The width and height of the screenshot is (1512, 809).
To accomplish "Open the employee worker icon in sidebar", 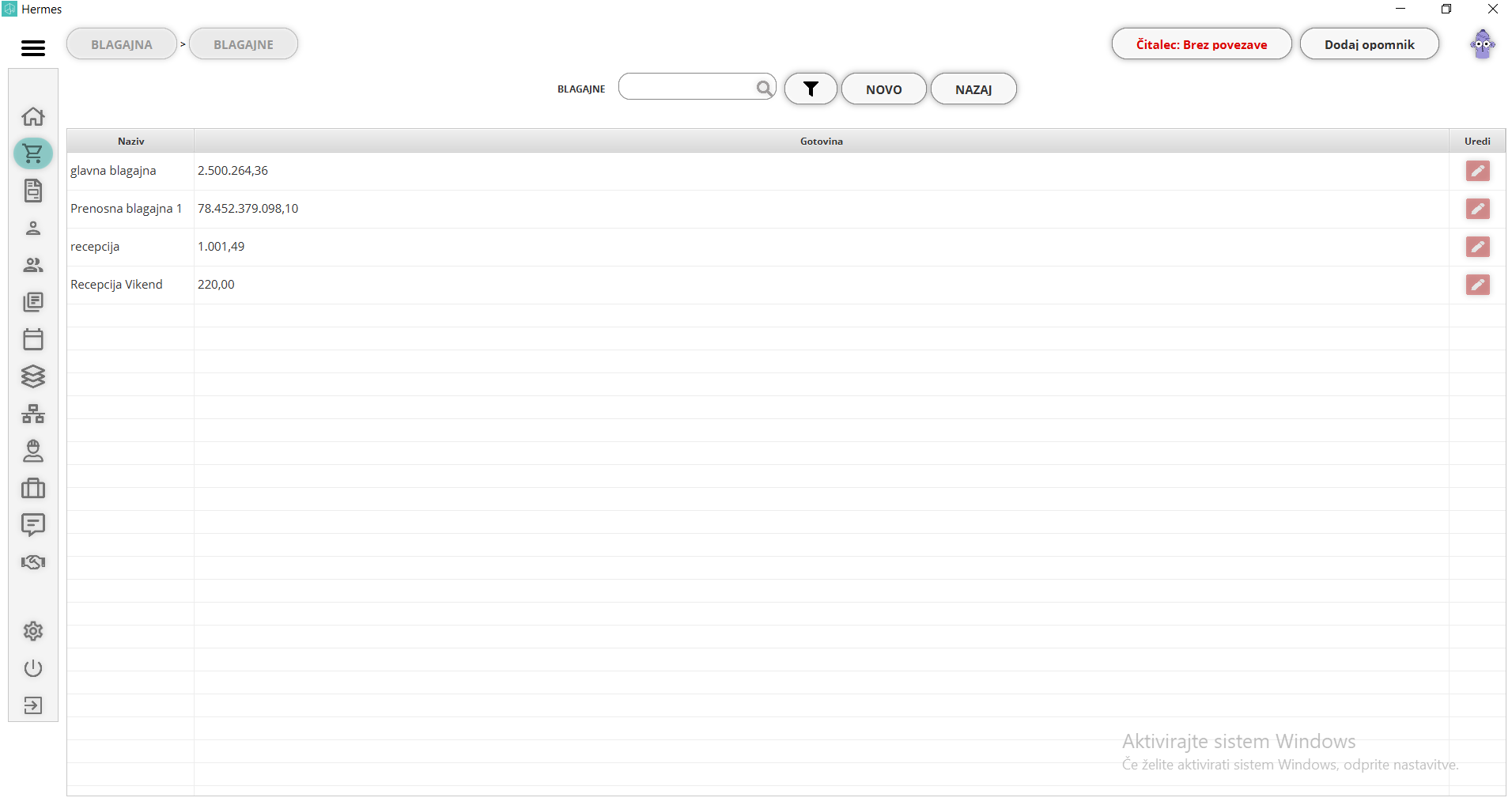I will point(33,451).
